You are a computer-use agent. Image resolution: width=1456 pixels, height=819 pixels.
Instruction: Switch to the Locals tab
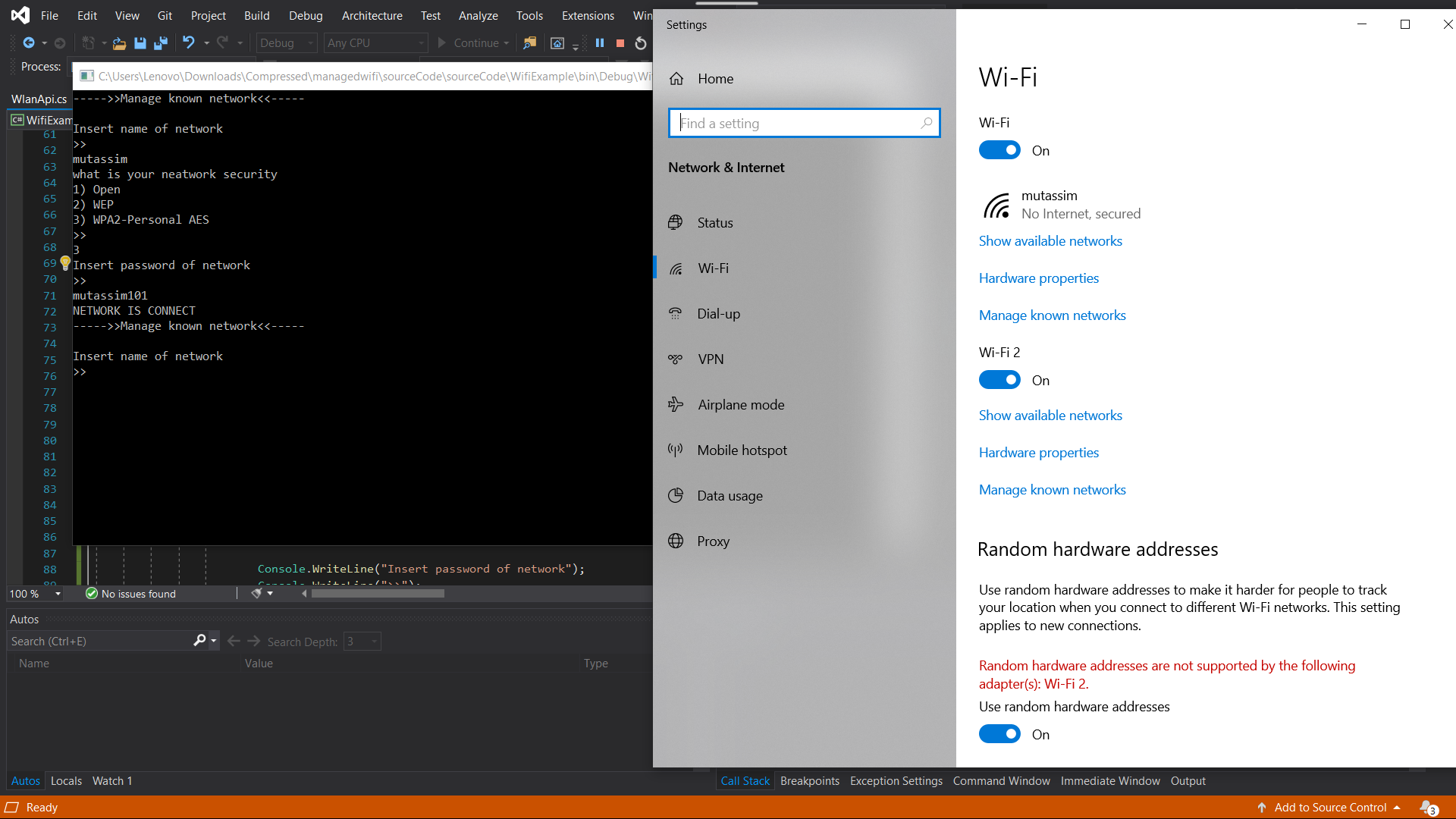(x=66, y=781)
